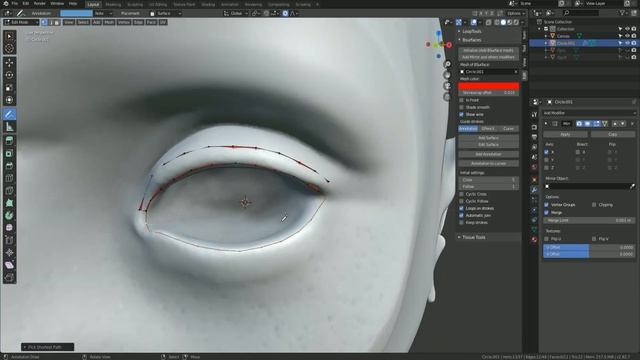Collapse the Collection in the outliner
This screenshot has width=640, height=360.
pyautogui.click(x=540, y=29)
